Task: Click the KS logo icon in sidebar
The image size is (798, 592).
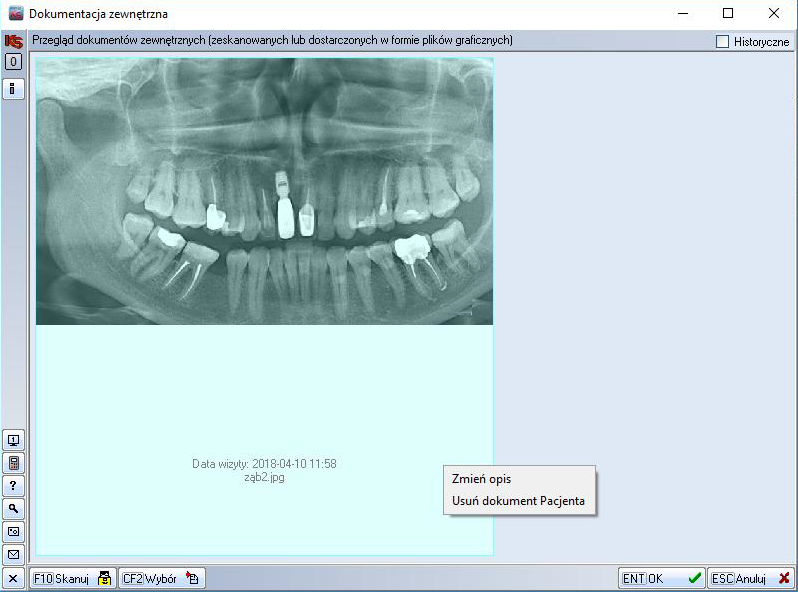Action: click(x=14, y=41)
